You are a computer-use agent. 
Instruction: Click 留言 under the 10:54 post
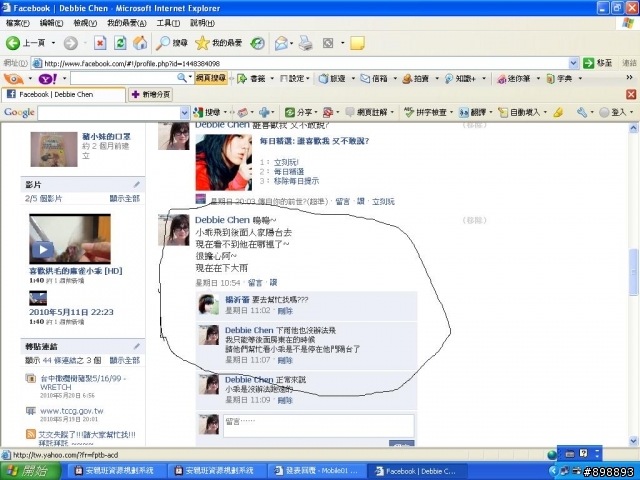(255, 282)
